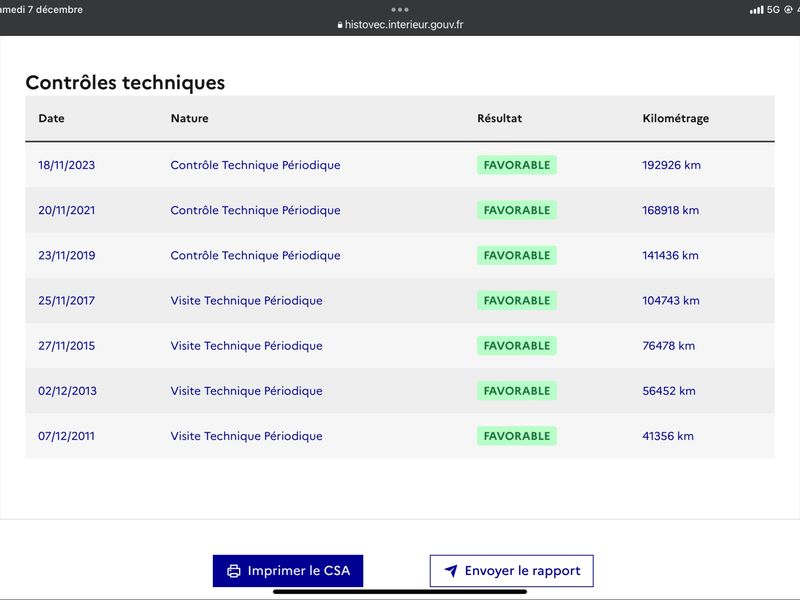This screenshot has height=600, width=800.
Task: Select the date 02/12/2013
Action: 67,391
